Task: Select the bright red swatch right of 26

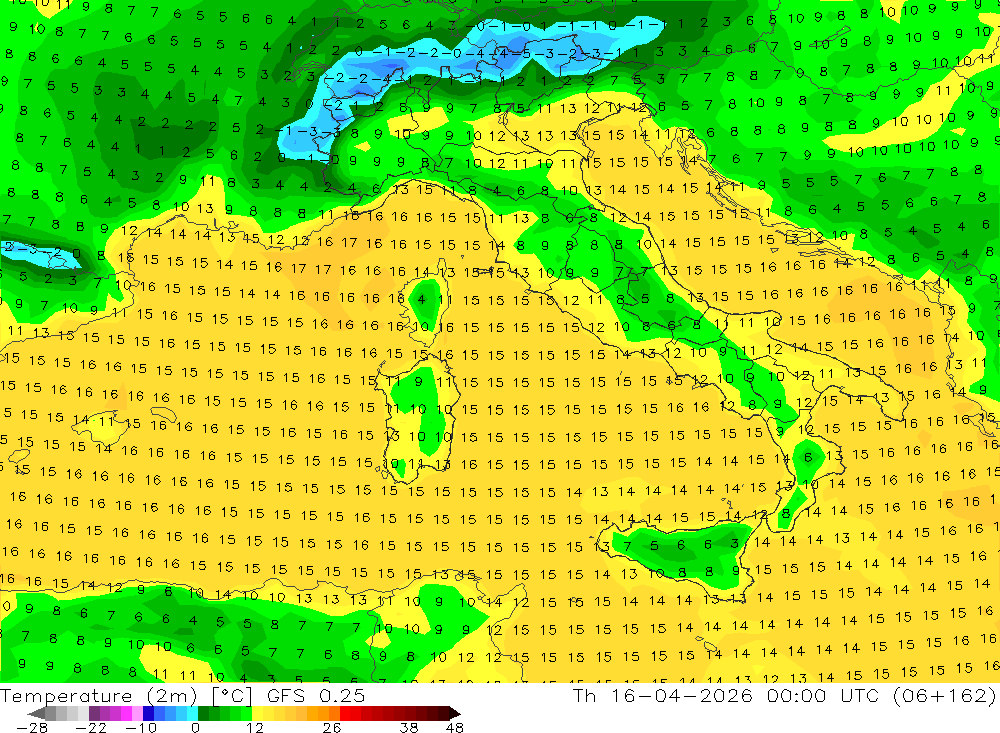Action: 345,713
